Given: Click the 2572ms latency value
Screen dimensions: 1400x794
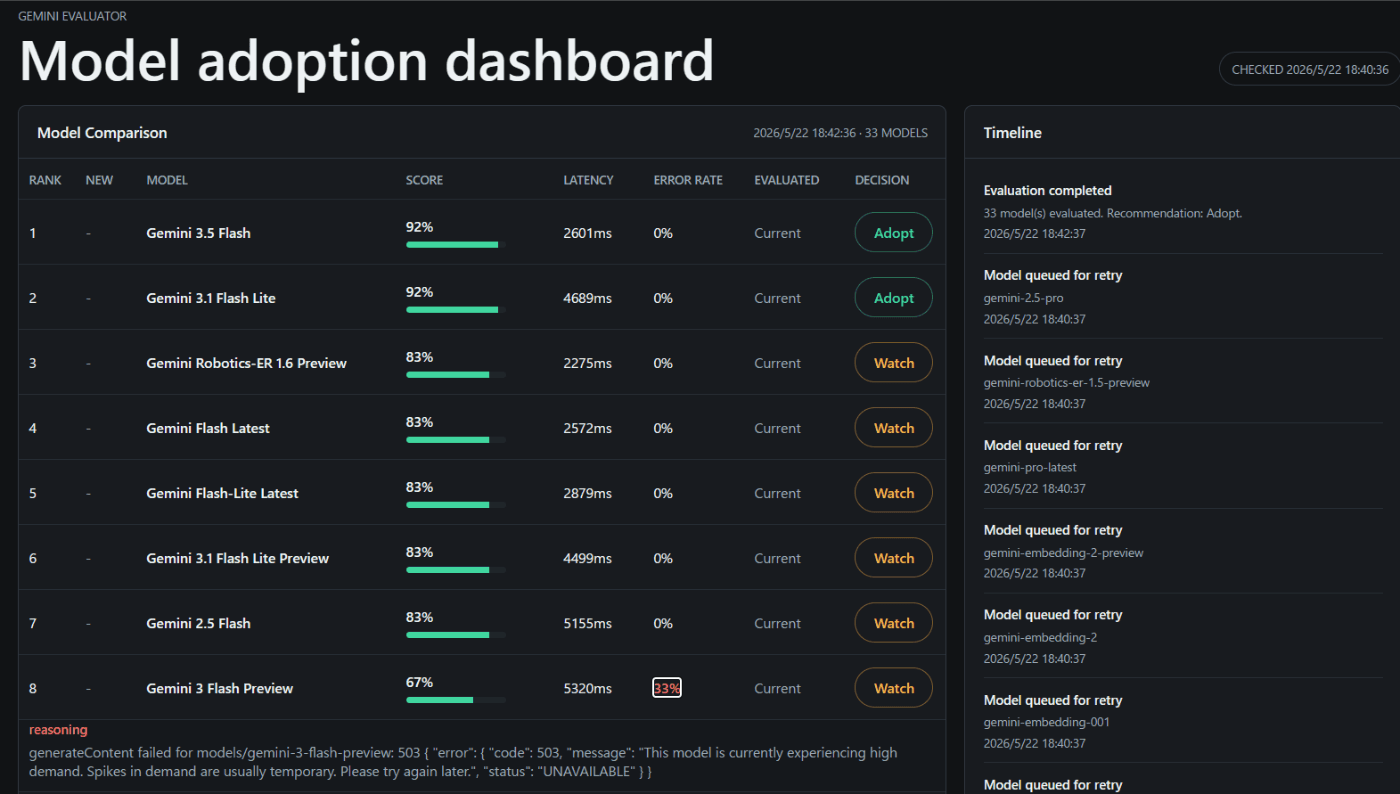Looking at the screenshot, I should 587,428.
